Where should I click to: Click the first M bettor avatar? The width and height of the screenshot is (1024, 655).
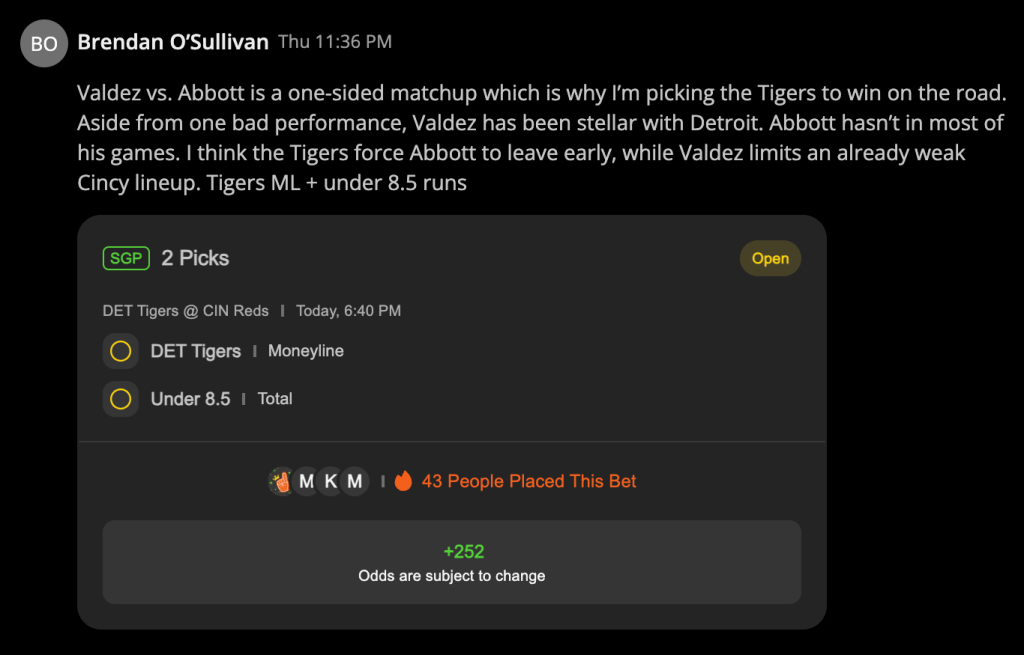(x=306, y=482)
